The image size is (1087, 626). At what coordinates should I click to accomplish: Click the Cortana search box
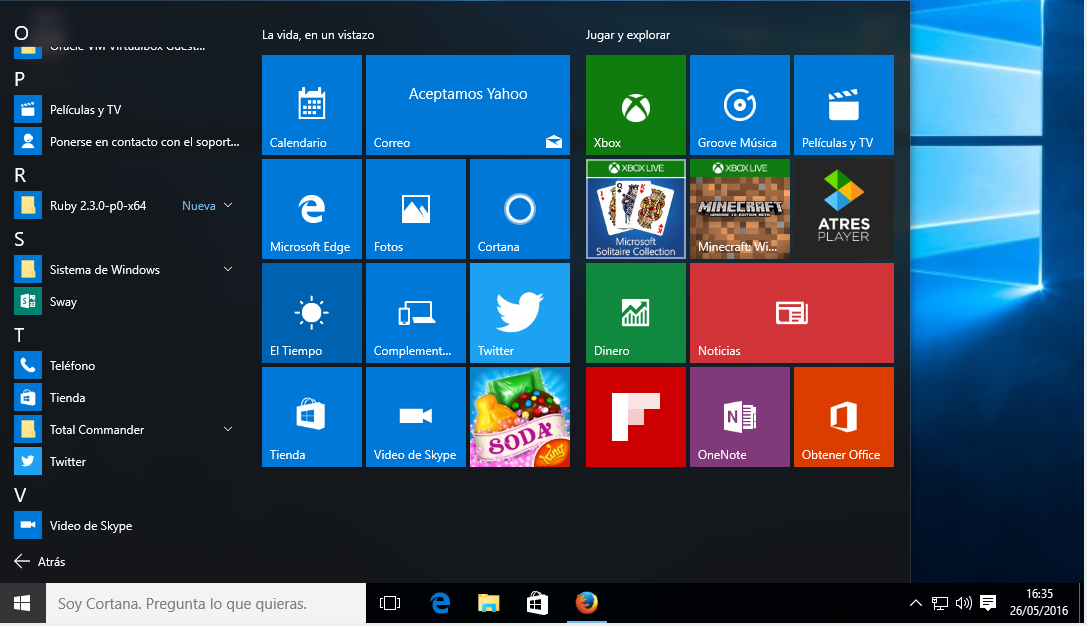coord(200,603)
